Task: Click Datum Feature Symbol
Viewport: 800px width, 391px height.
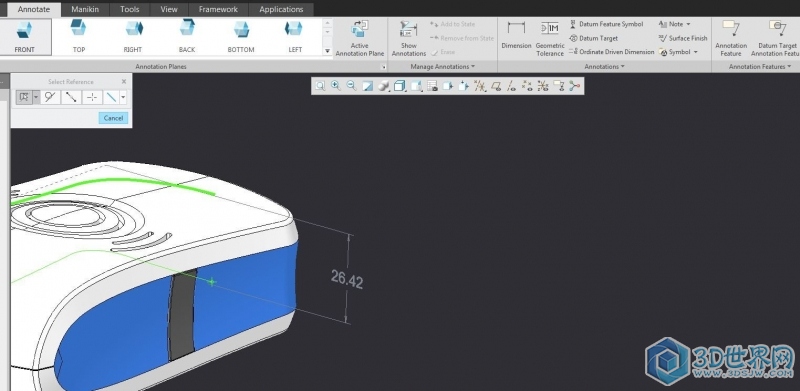Action: pos(606,24)
